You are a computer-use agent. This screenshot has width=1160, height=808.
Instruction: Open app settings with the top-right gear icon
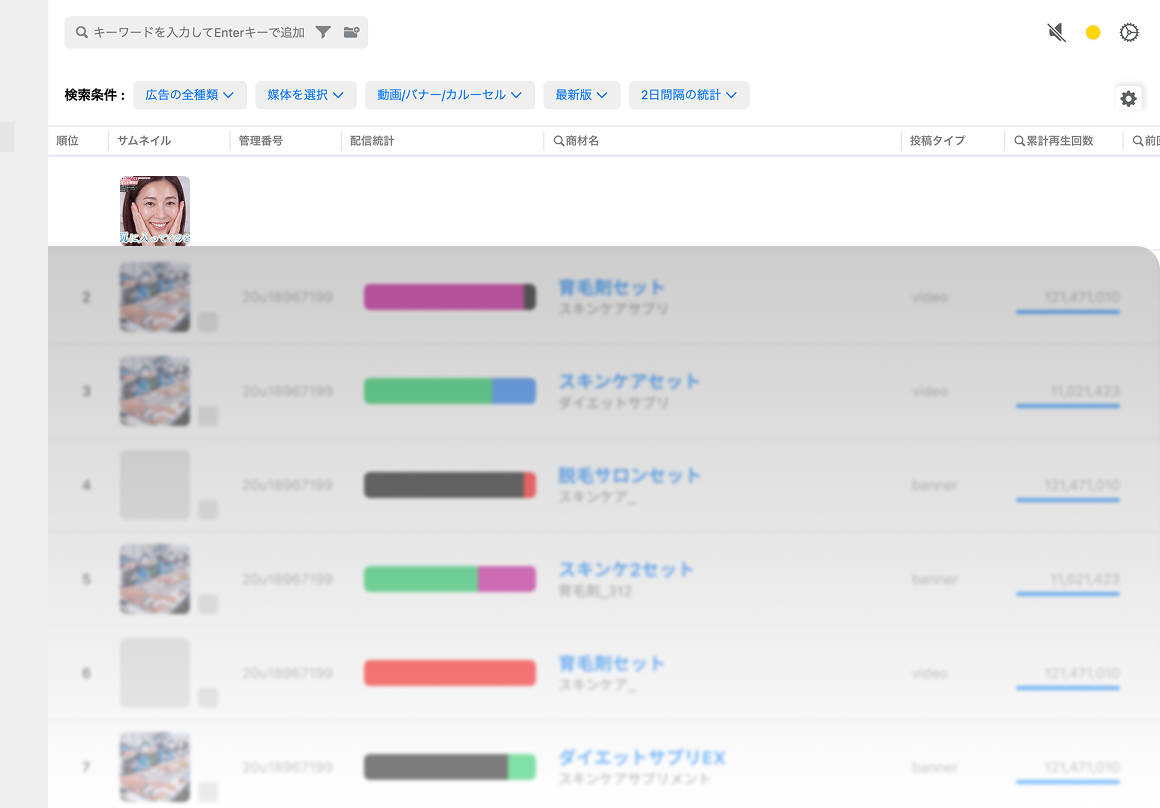(1129, 32)
